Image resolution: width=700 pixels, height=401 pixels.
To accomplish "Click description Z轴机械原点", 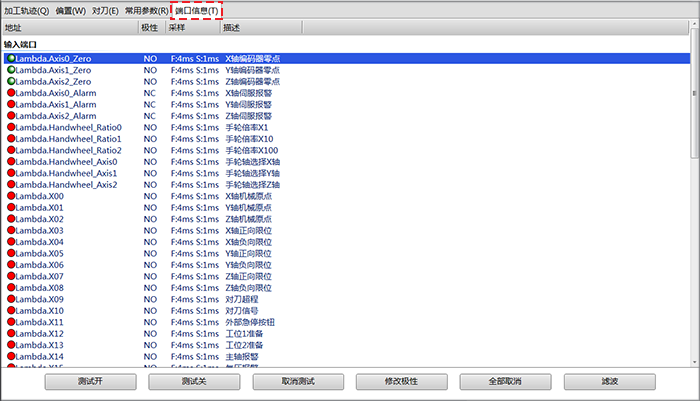I will (x=249, y=219).
